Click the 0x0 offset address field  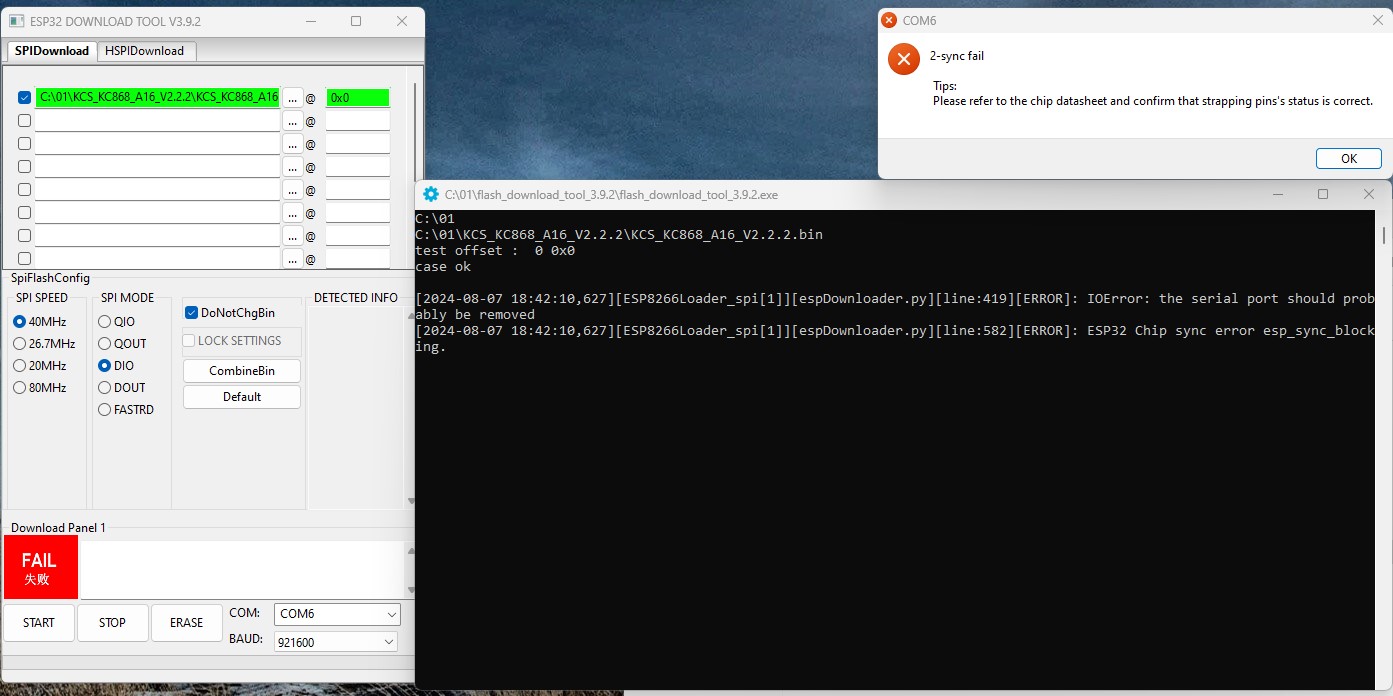pyautogui.click(x=357, y=97)
